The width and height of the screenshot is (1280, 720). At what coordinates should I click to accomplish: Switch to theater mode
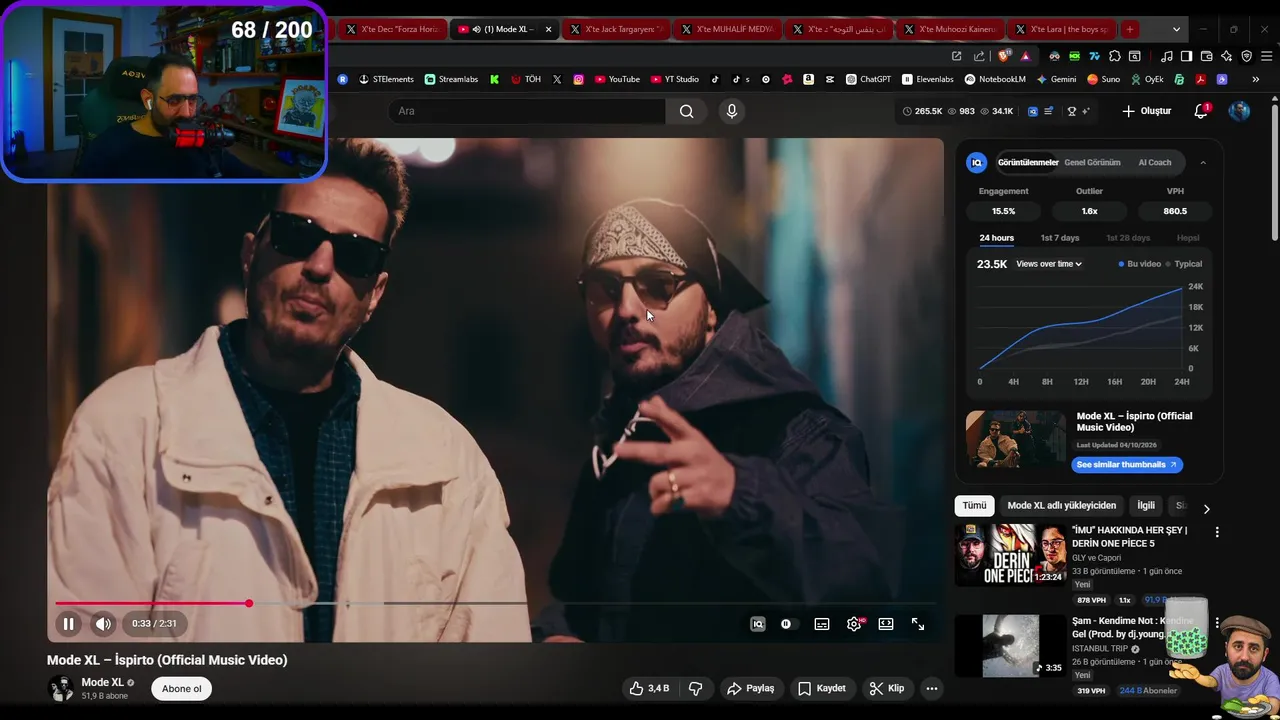(x=886, y=624)
